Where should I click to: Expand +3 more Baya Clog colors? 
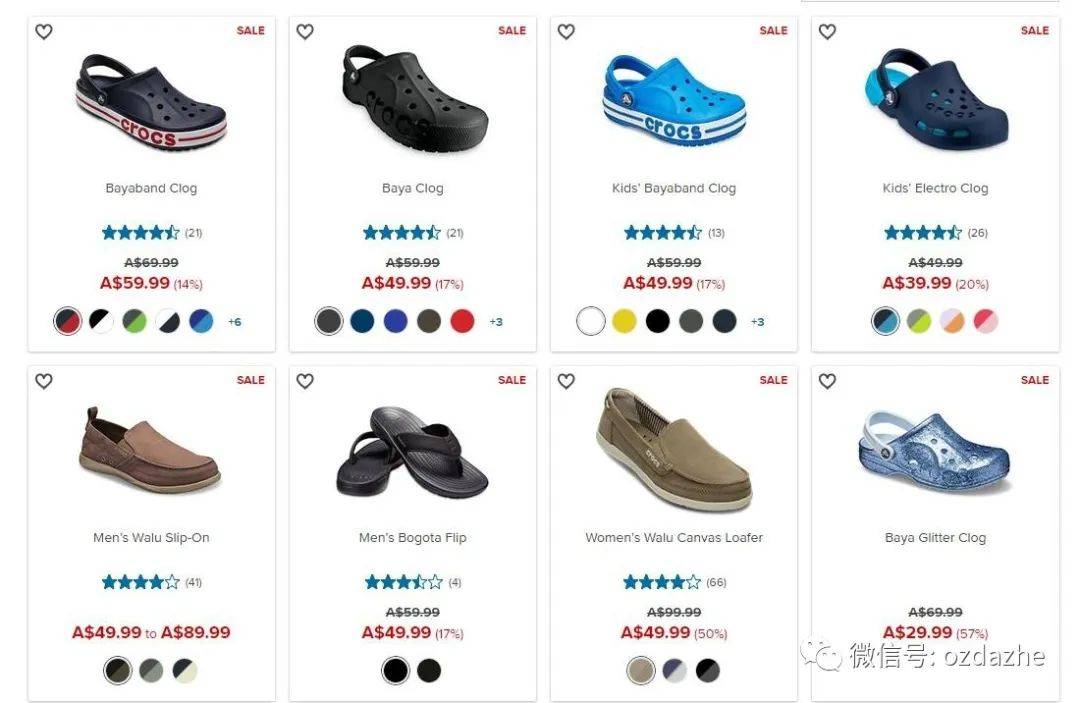click(496, 322)
